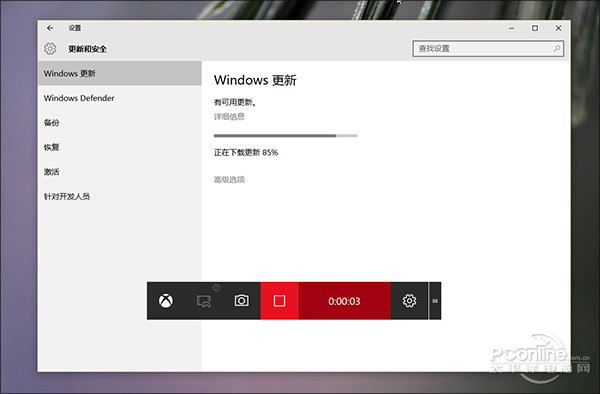
Task: Click the 正在下载更新 85% status text
Action: 246,153
